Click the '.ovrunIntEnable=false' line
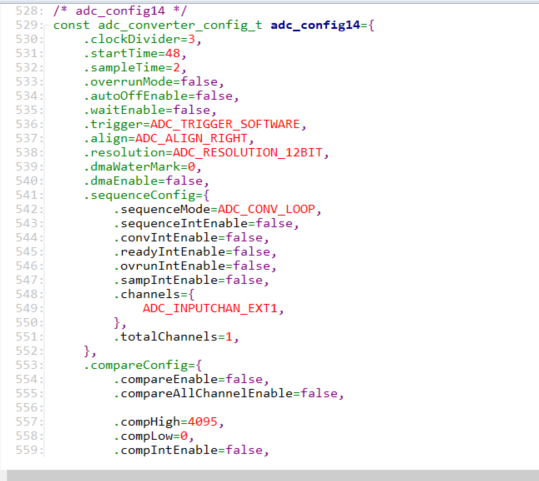539x481 pixels. 195,266
